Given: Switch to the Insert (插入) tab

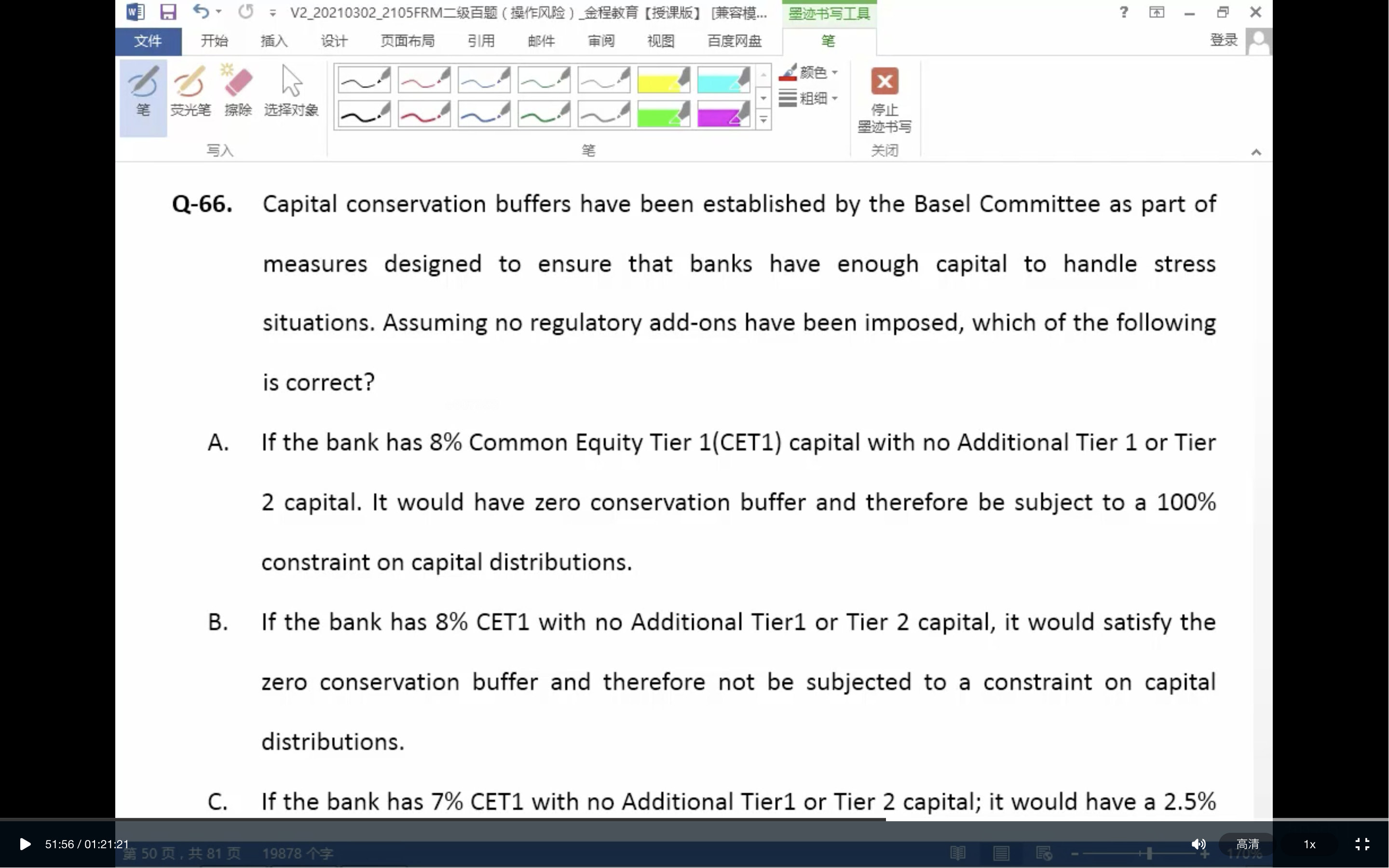Looking at the screenshot, I should point(274,41).
